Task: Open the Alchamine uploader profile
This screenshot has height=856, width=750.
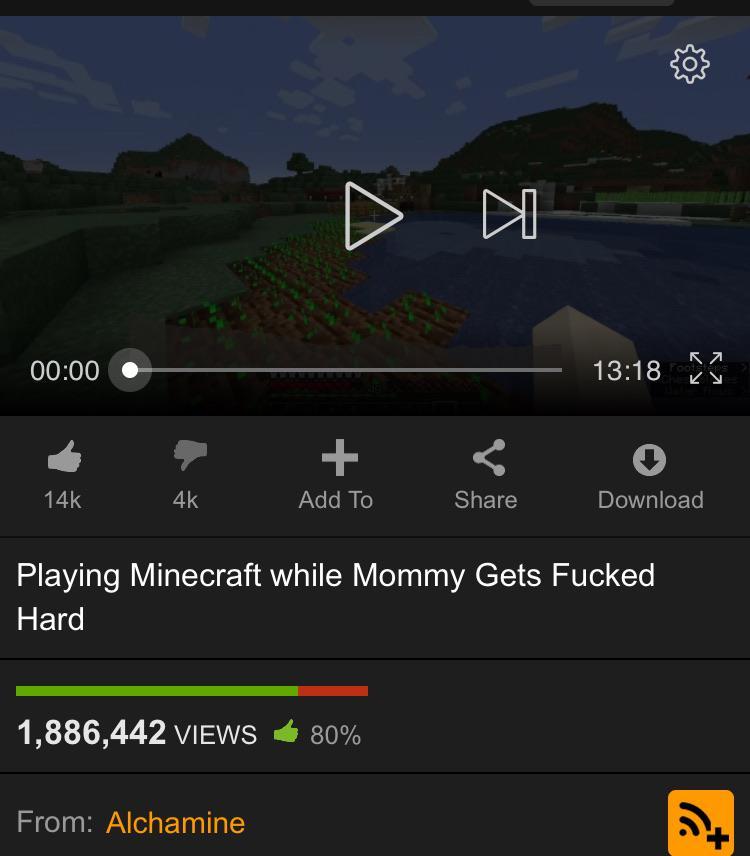Action: (x=175, y=822)
